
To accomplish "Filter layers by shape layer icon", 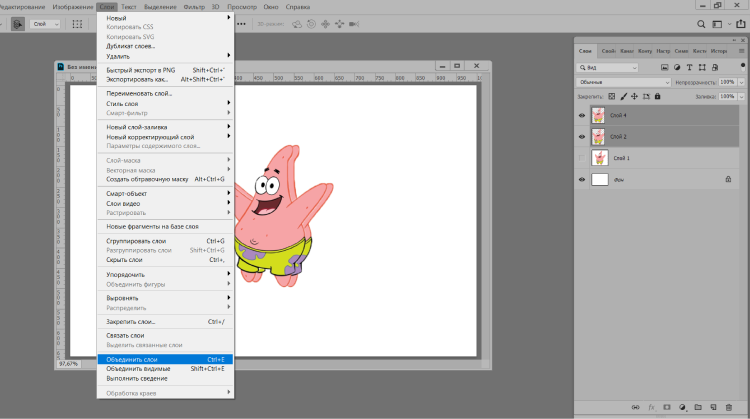I will (x=702, y=67).
